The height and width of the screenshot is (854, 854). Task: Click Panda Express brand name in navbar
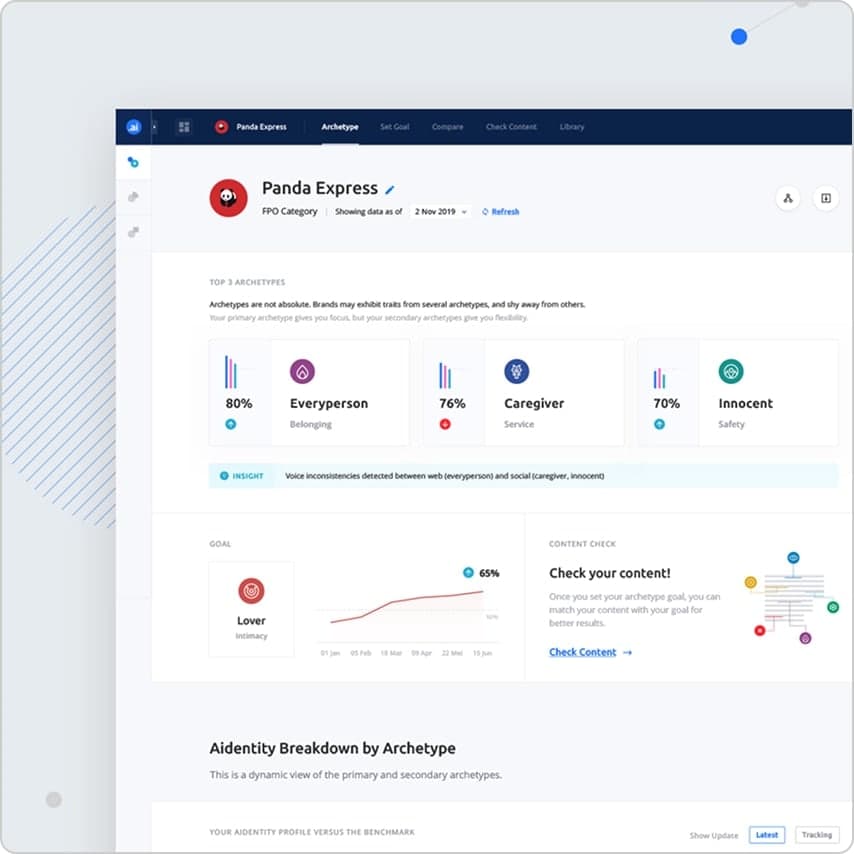pos(261,127)
